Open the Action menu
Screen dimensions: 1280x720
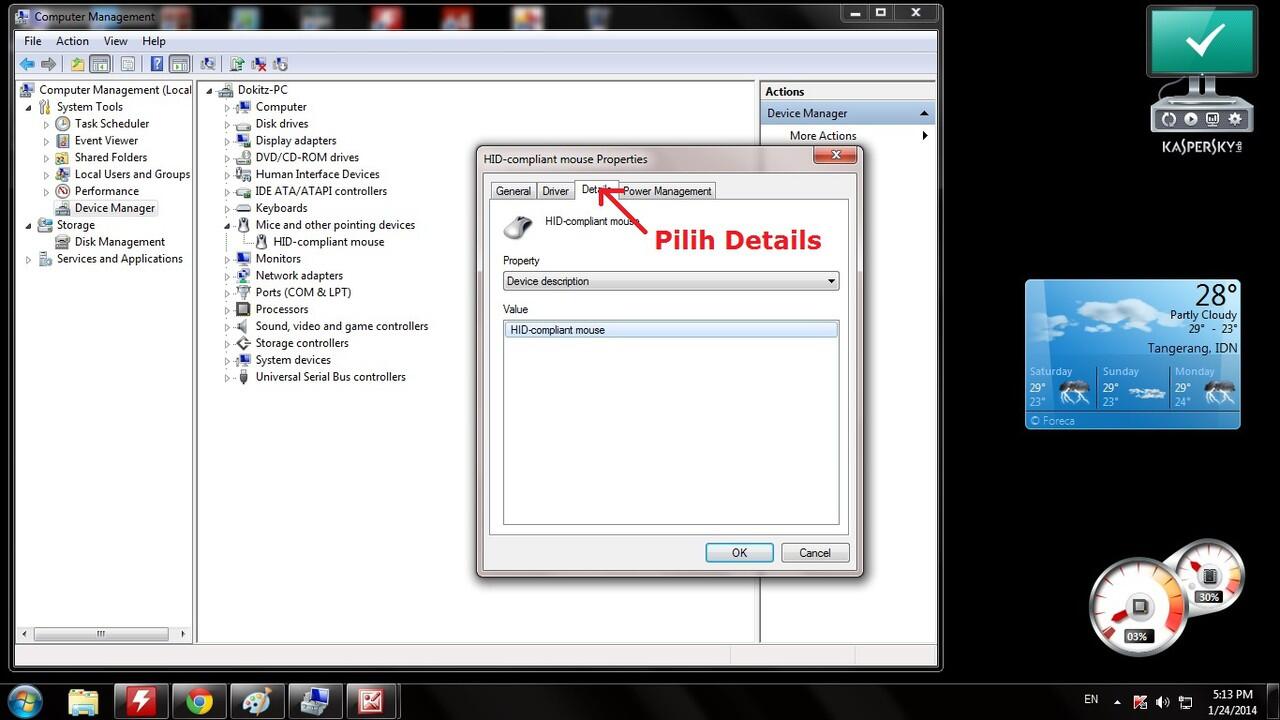[72, 41]
